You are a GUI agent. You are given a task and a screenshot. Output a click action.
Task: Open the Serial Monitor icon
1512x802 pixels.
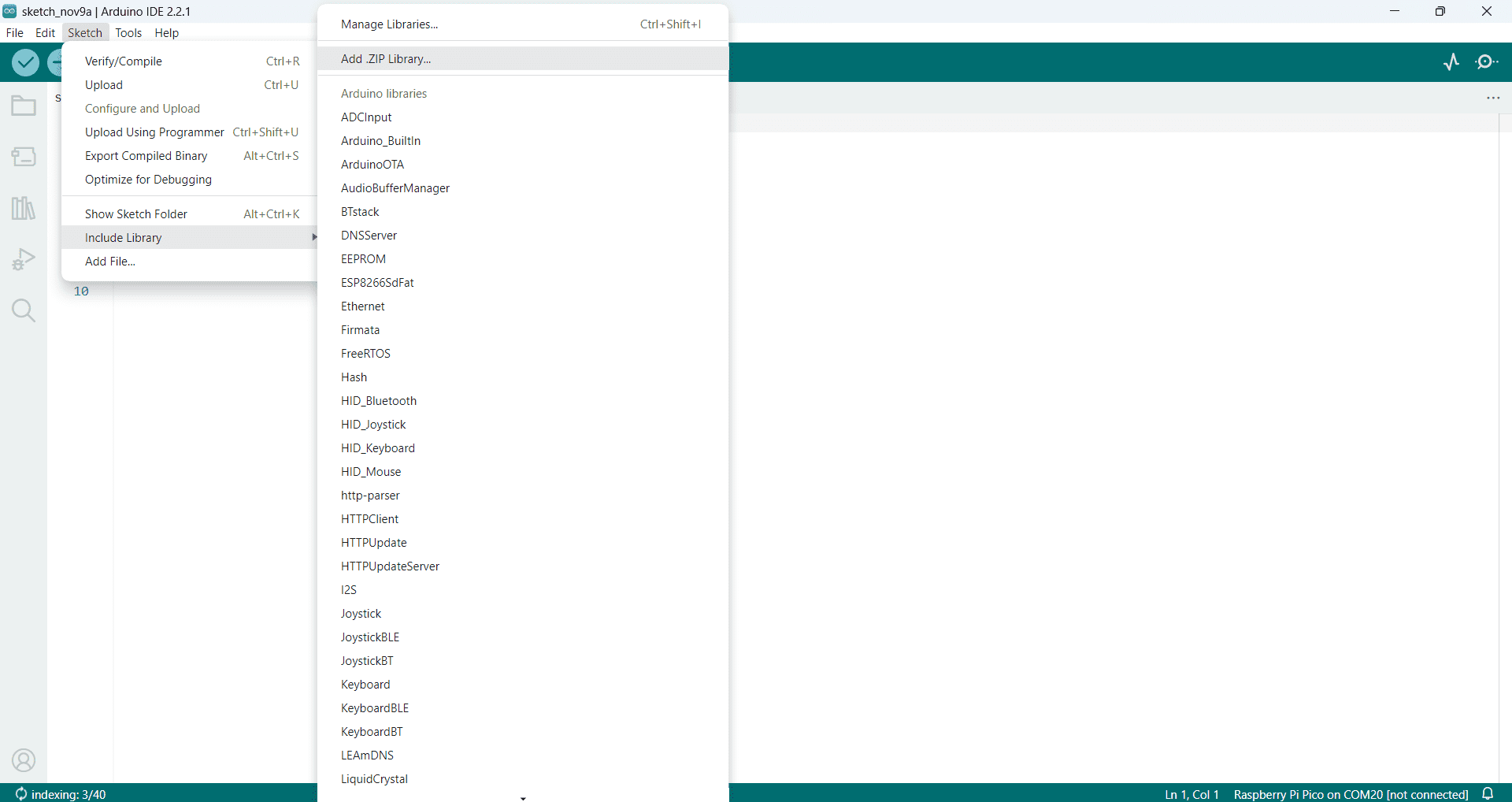[1487, 62]
